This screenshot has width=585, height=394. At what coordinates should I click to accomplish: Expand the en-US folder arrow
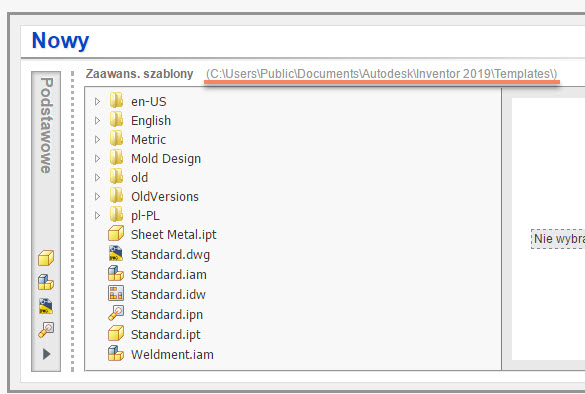click(97, 101)
